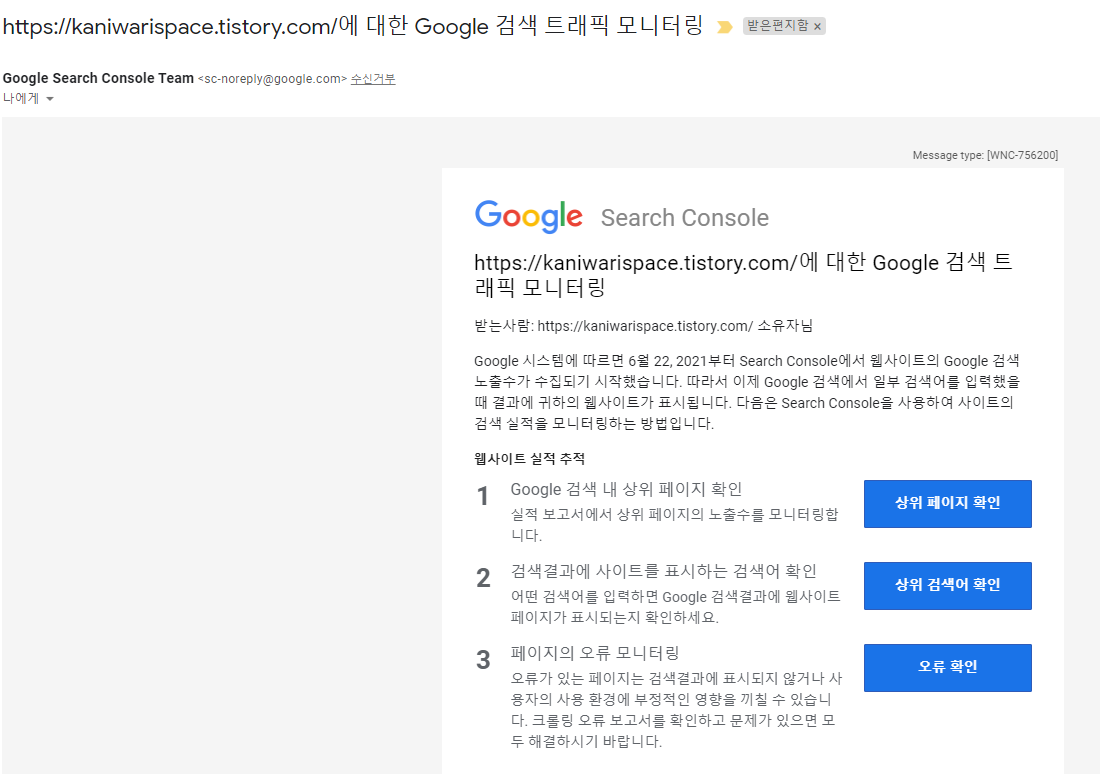1100x774 pixels.
Task: Expand recipient details arrow next to 나에게
Action: pyautogui.click(x=50, y=99)
